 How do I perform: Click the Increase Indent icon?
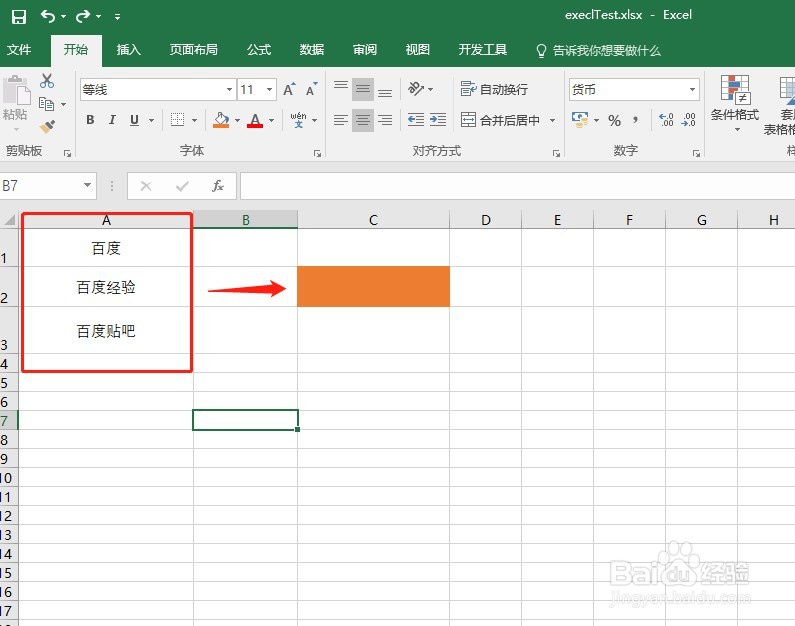[438, 120]
